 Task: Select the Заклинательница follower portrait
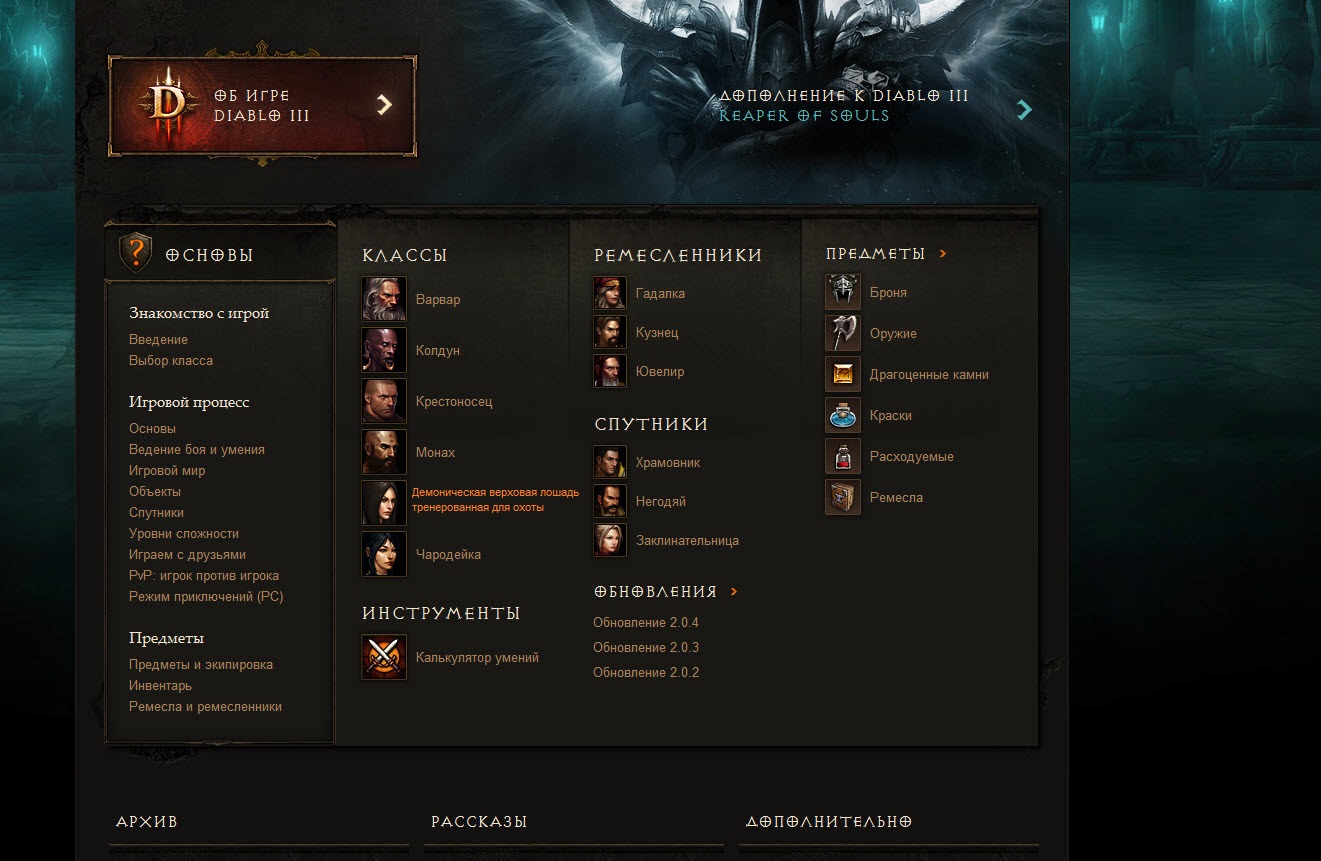pos(610,540)
